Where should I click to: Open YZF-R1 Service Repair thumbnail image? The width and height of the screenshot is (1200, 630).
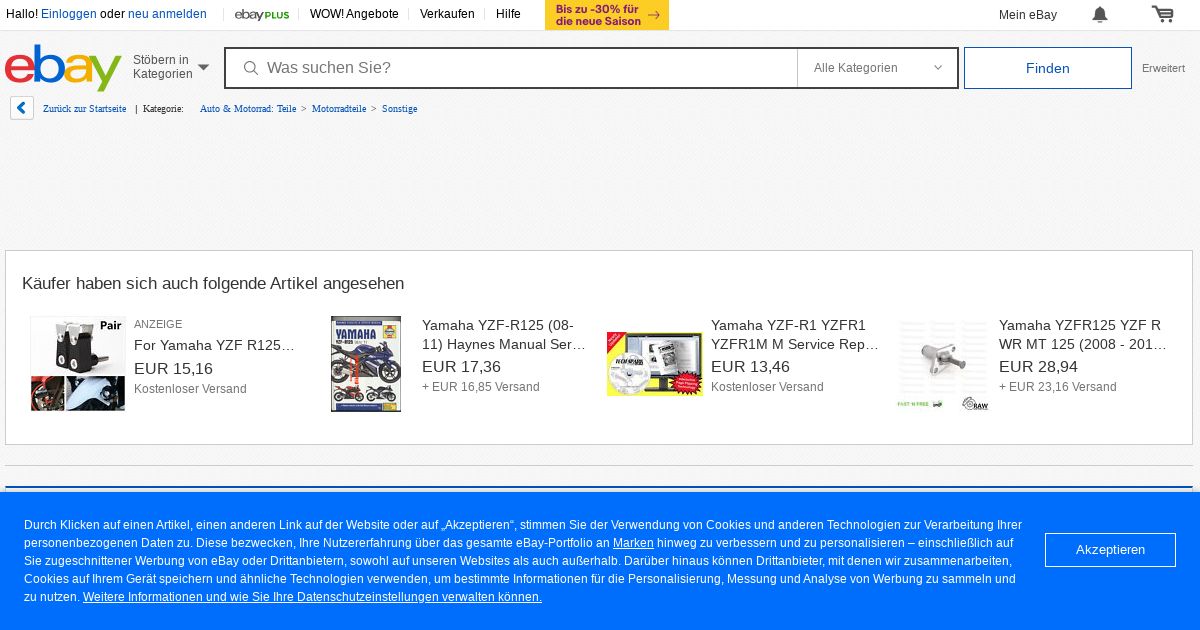point(655,364)
